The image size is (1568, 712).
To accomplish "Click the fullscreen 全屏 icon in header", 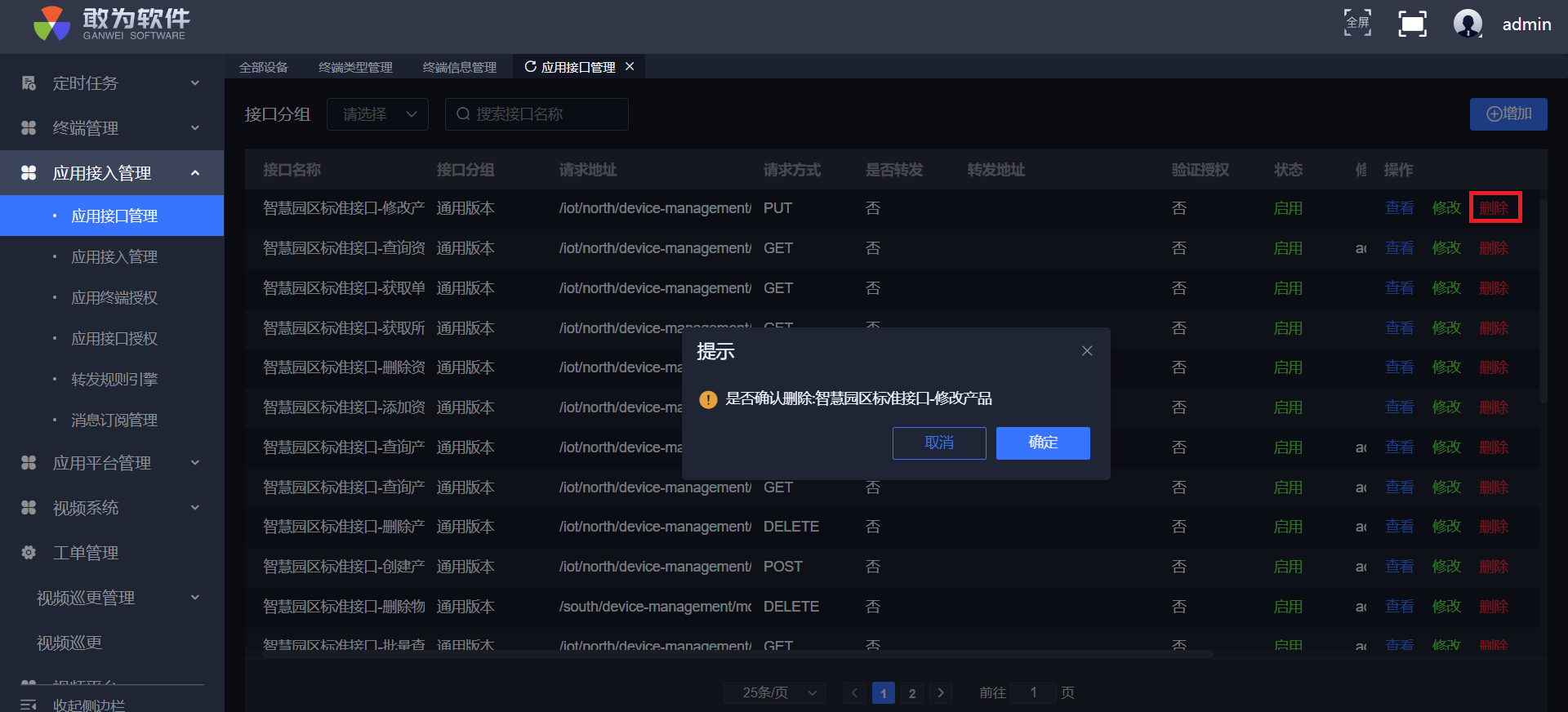I will click(1357, 23).
